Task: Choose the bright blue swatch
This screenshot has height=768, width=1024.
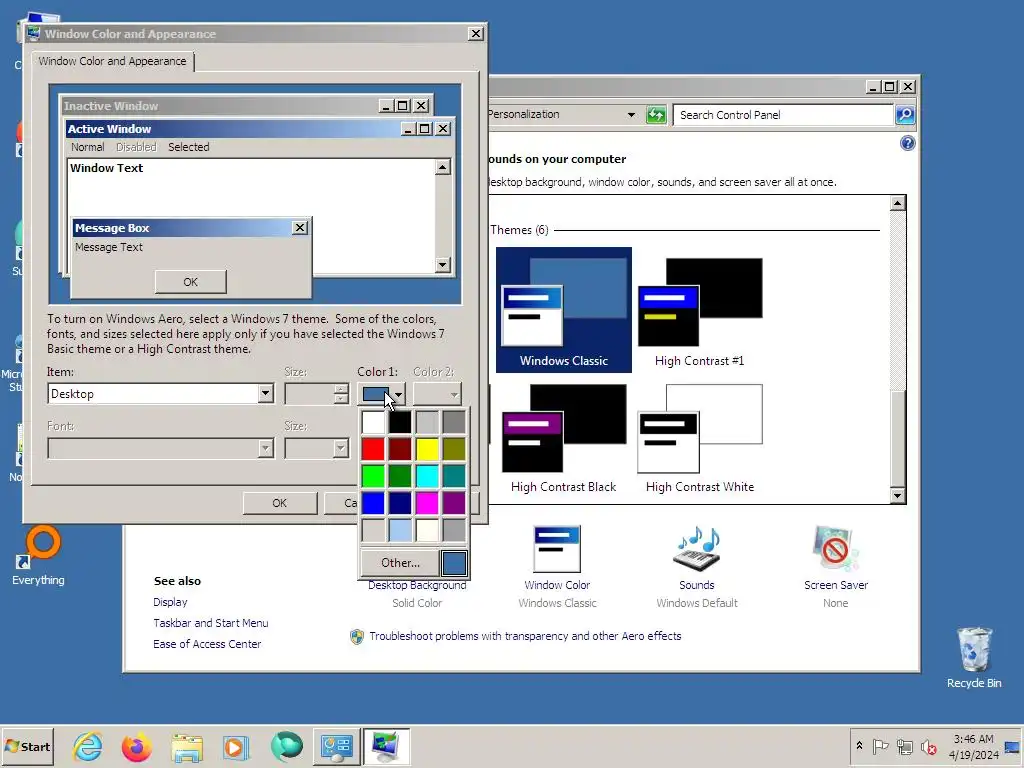Action: coord(373,503)
